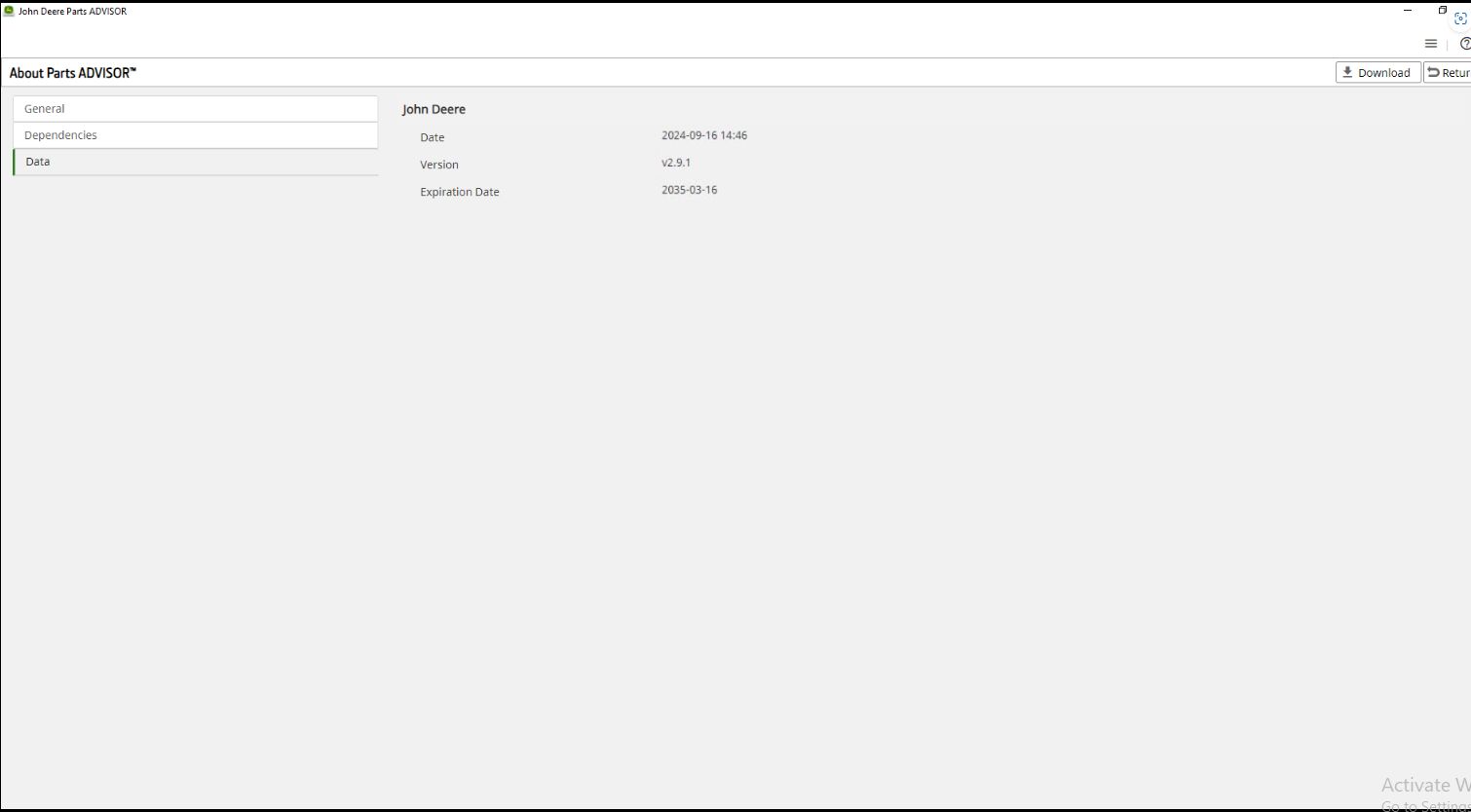Click the Date label
The image size is (1471, 812).
[x=433, y=137]
